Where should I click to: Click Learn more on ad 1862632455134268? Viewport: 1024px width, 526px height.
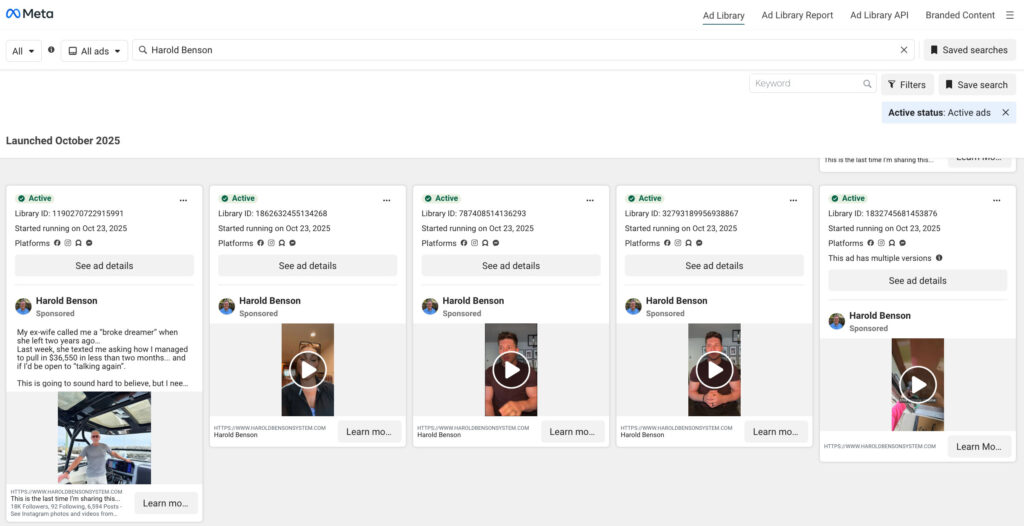tap(370, 431)
